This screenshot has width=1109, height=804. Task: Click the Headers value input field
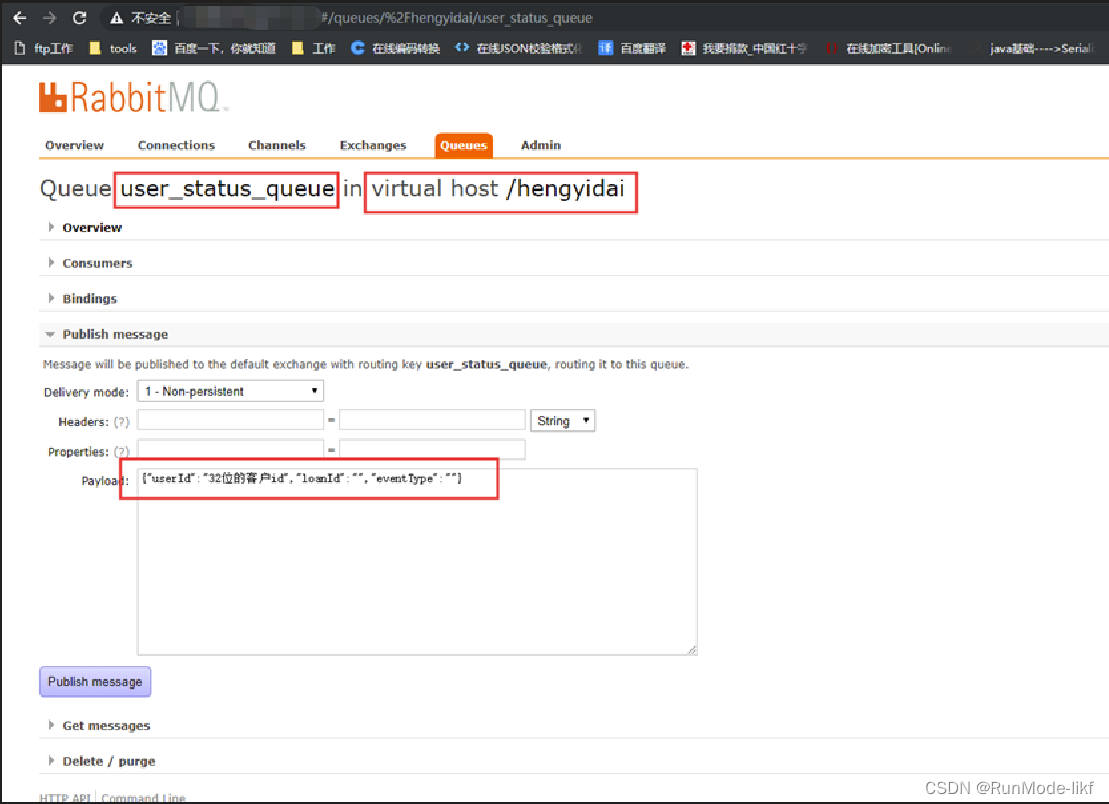[432, 419]
